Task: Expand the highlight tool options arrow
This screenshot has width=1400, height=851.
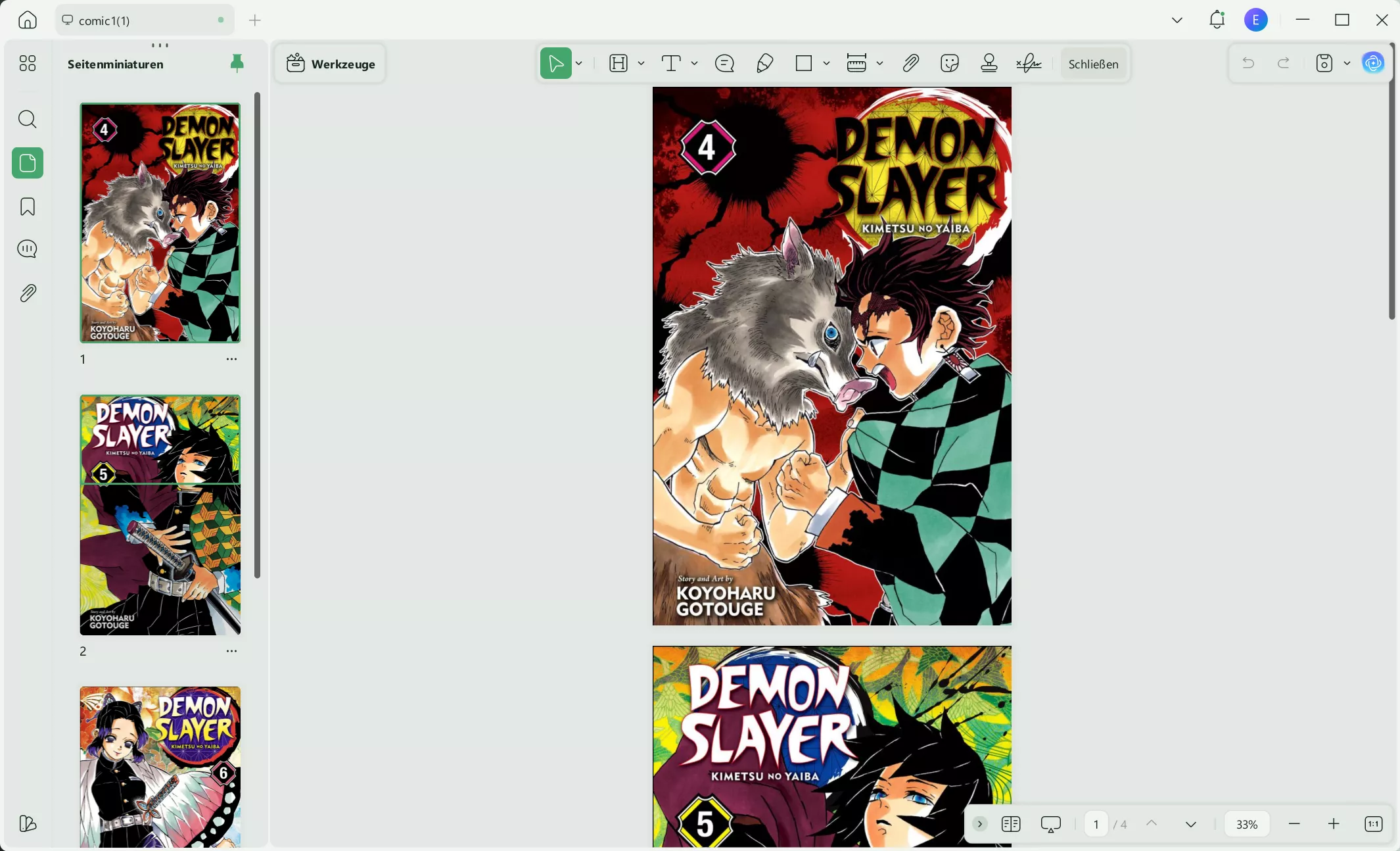Action: pos(641,63)
